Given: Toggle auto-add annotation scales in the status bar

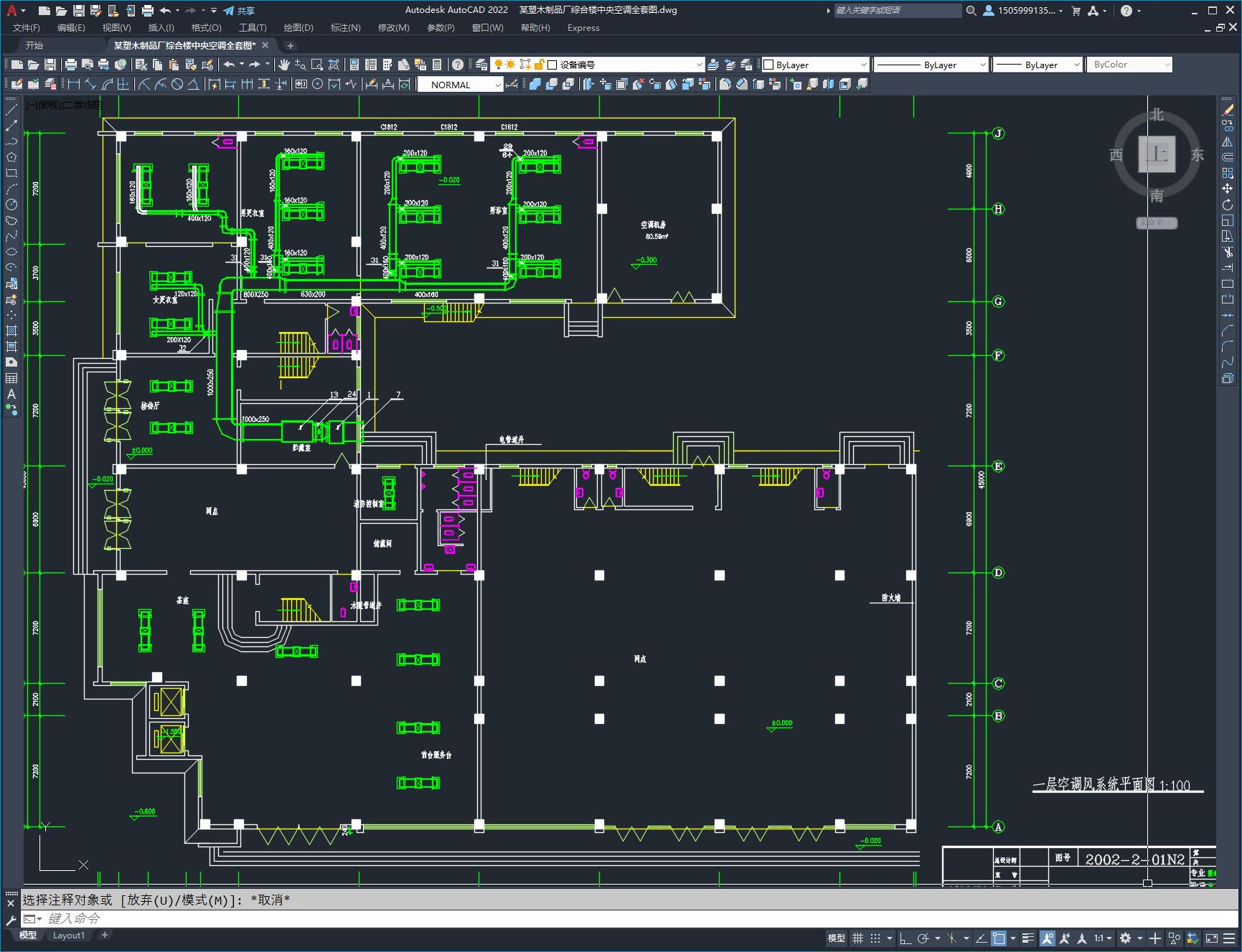Looking at the screenshot, I should click(x=1065, y=938).
